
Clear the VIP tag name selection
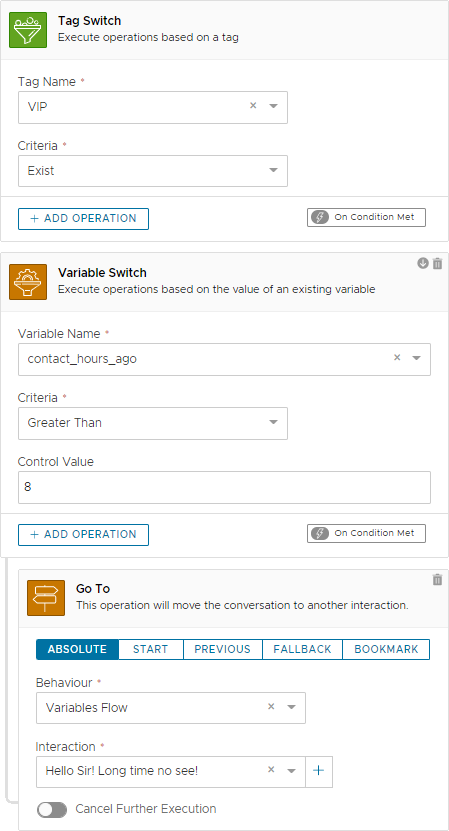tap(253, 105)
